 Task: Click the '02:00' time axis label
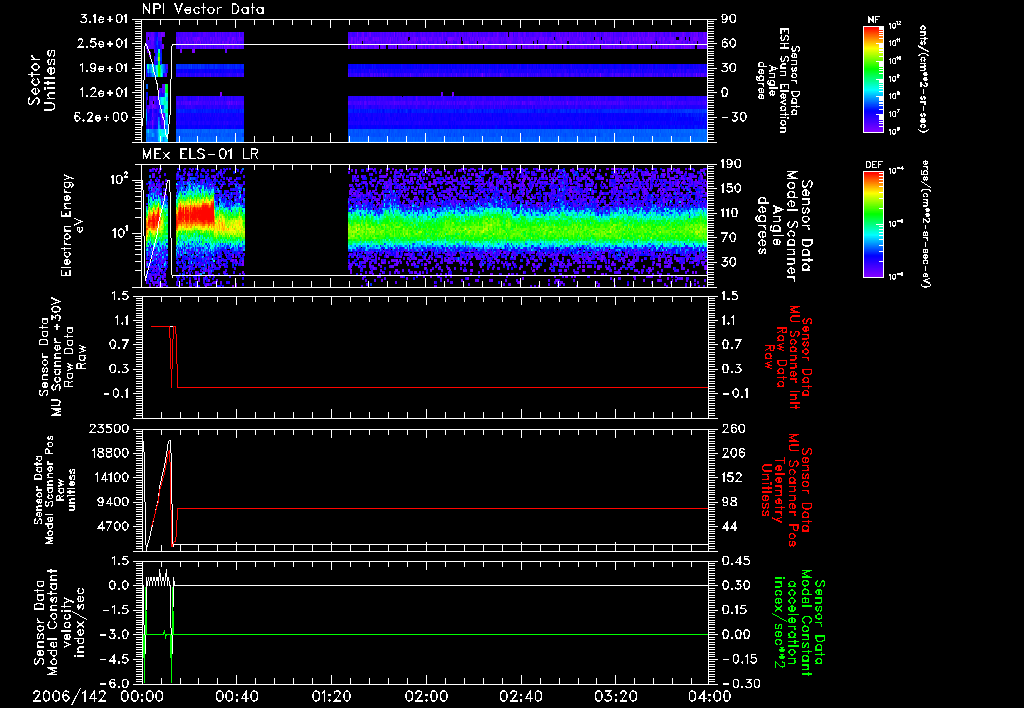tap(426, 696)
